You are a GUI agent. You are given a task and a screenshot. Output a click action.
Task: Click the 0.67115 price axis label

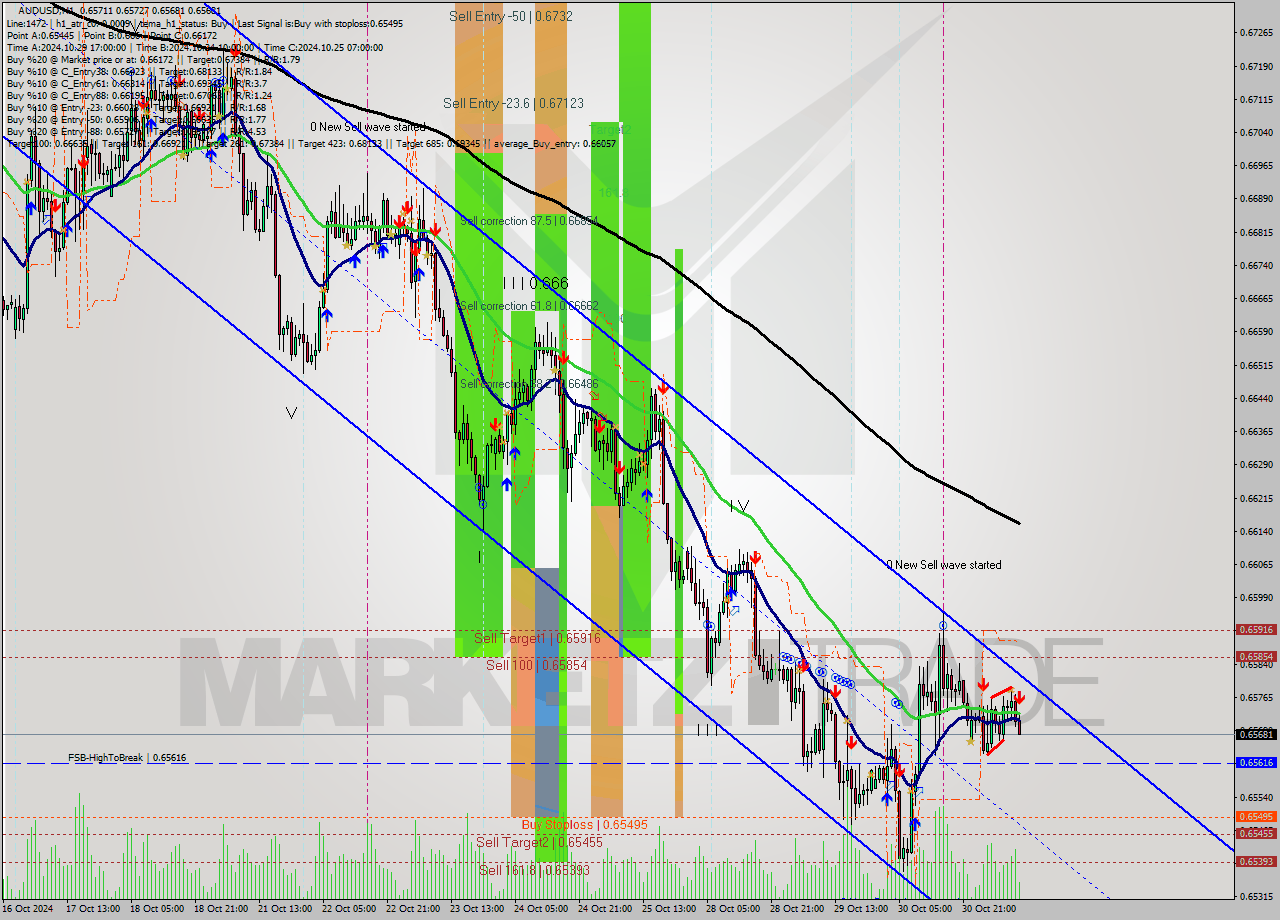(x=1255, y=100)
